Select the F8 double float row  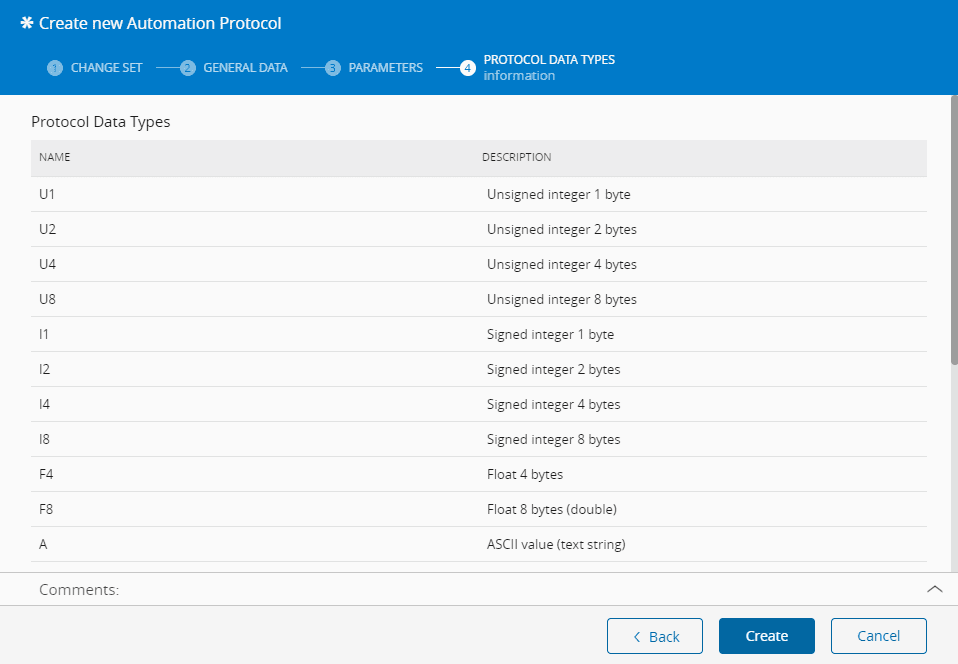pyautogui.click(x=478, y=510)
